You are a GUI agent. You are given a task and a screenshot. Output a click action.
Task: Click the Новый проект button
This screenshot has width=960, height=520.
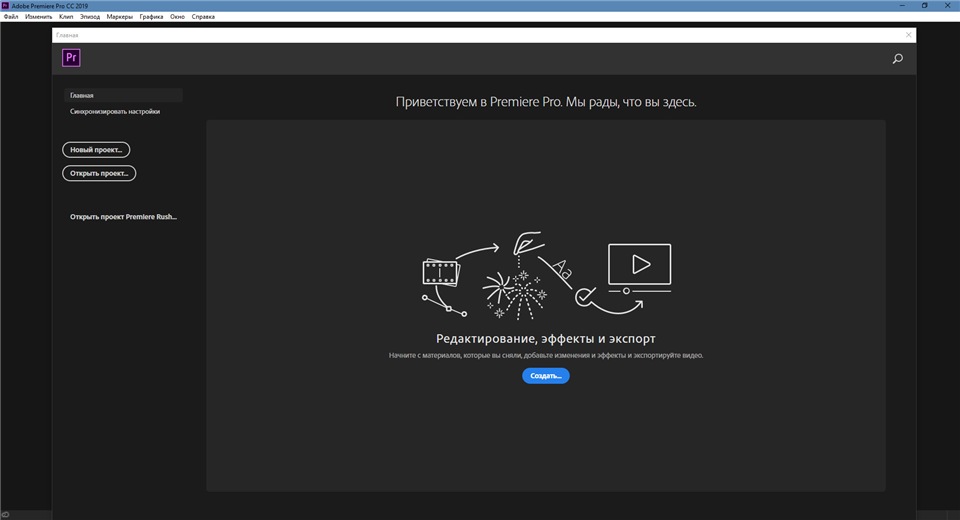click(96, 150)
